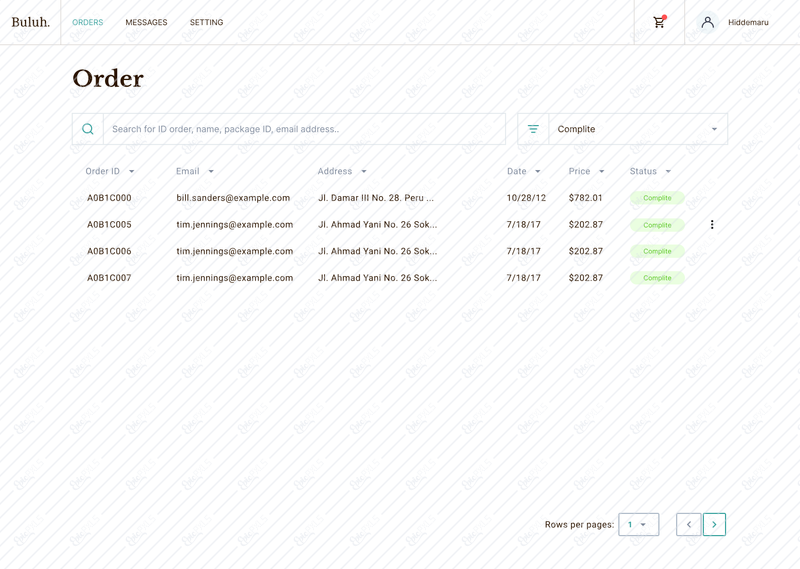Sort by the Status column arrow
This screenshot has height=569, width=800.
click(668, 171)
